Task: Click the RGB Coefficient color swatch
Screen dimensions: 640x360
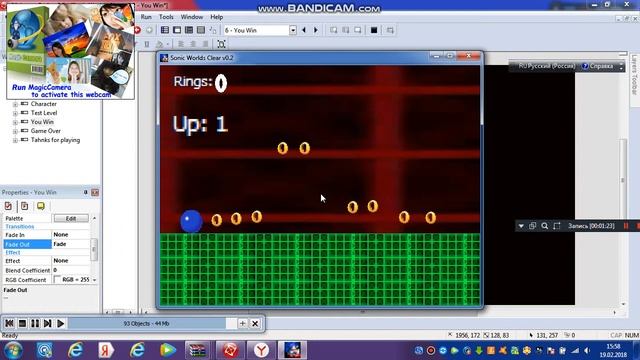Action: (57, 280)
